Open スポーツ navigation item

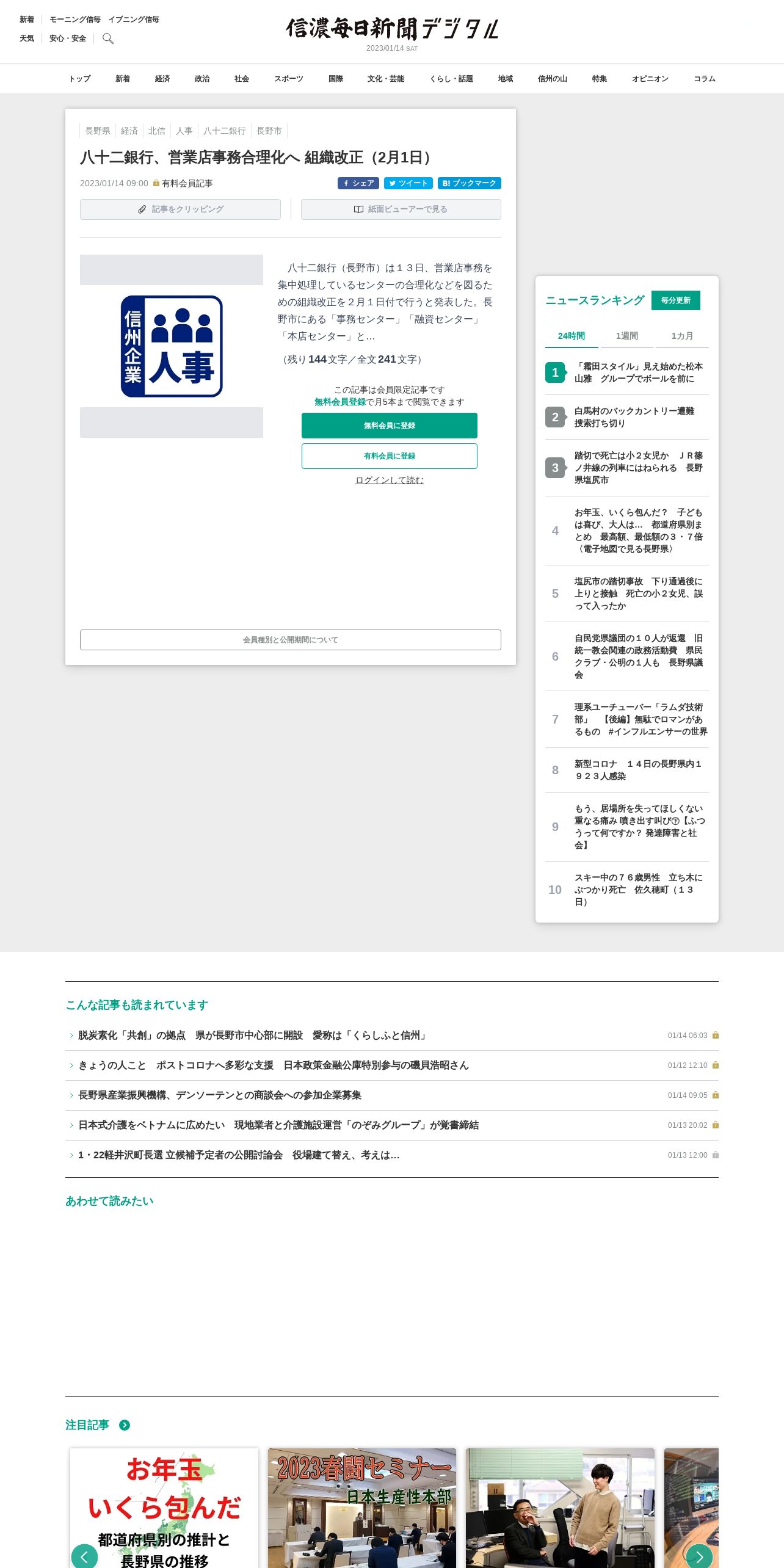click(x=289, y=79)
